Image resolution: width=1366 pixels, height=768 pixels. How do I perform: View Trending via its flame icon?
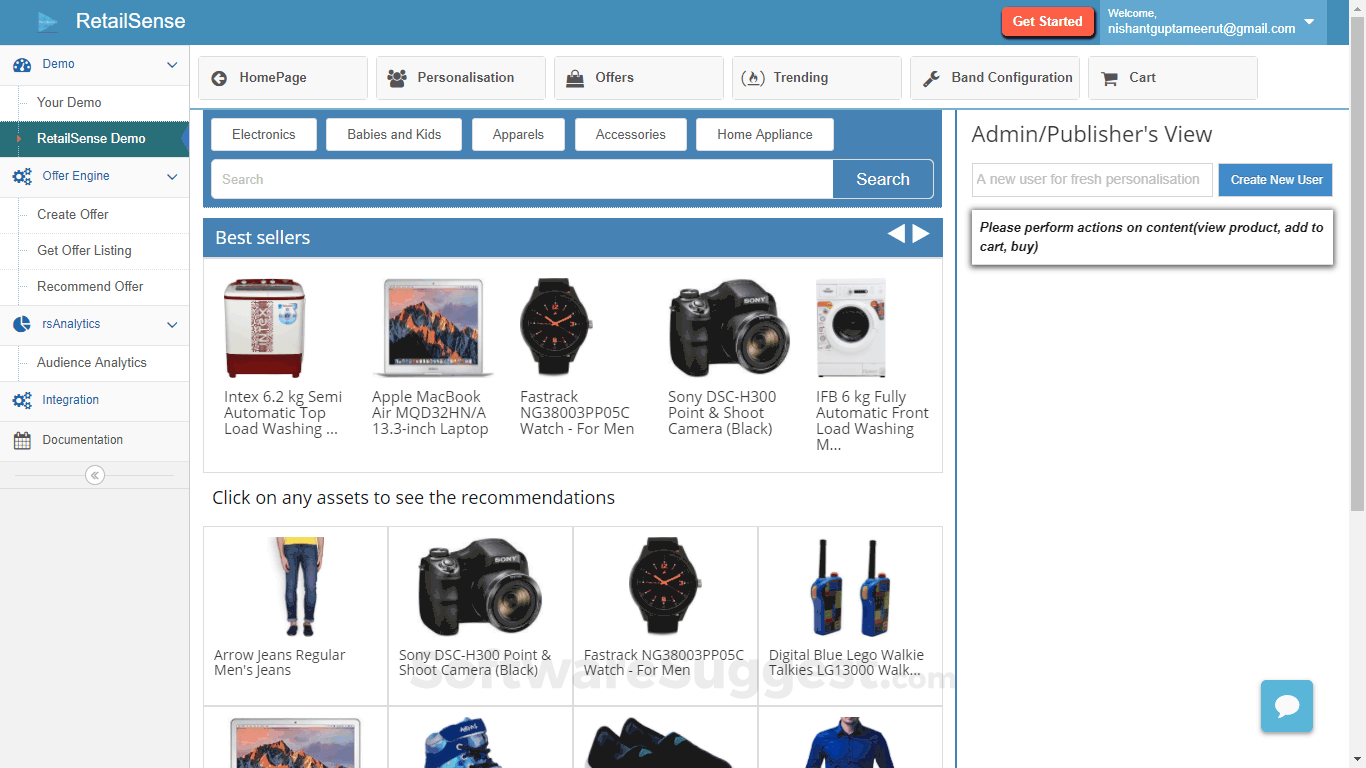753,77
